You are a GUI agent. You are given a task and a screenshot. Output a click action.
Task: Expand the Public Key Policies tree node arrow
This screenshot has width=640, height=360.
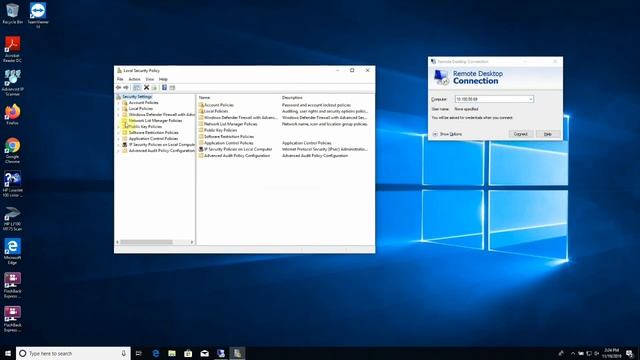click(119, 127)
